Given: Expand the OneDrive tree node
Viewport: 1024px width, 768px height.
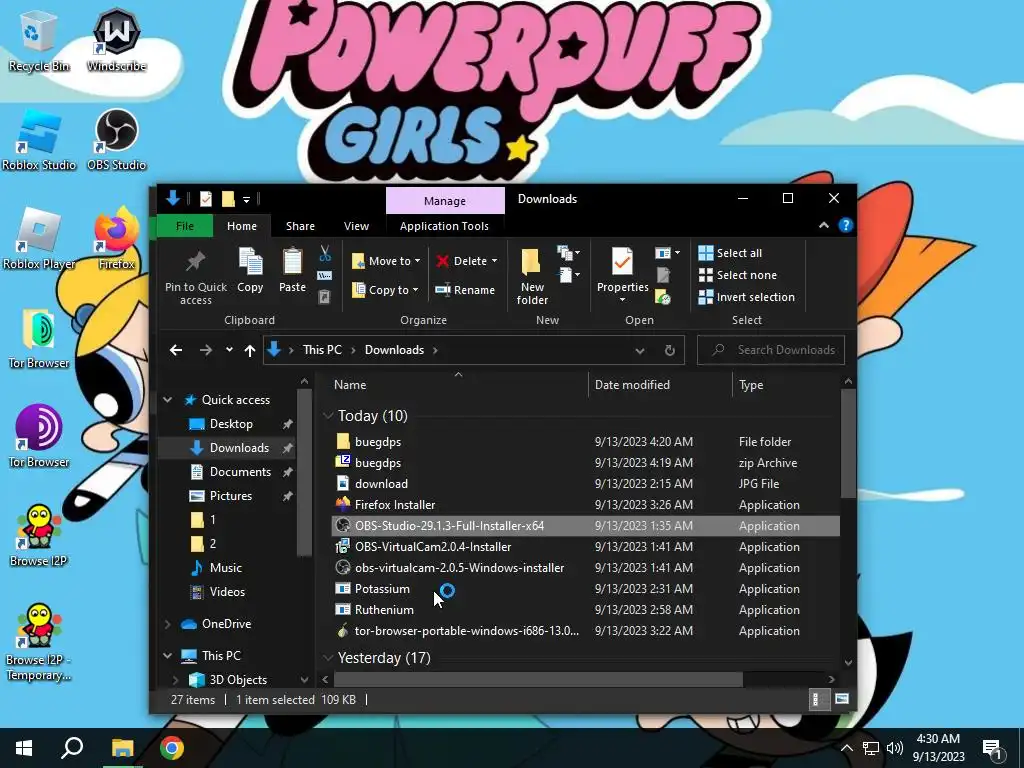Looking at the screenshot, I should coord(168,624).
